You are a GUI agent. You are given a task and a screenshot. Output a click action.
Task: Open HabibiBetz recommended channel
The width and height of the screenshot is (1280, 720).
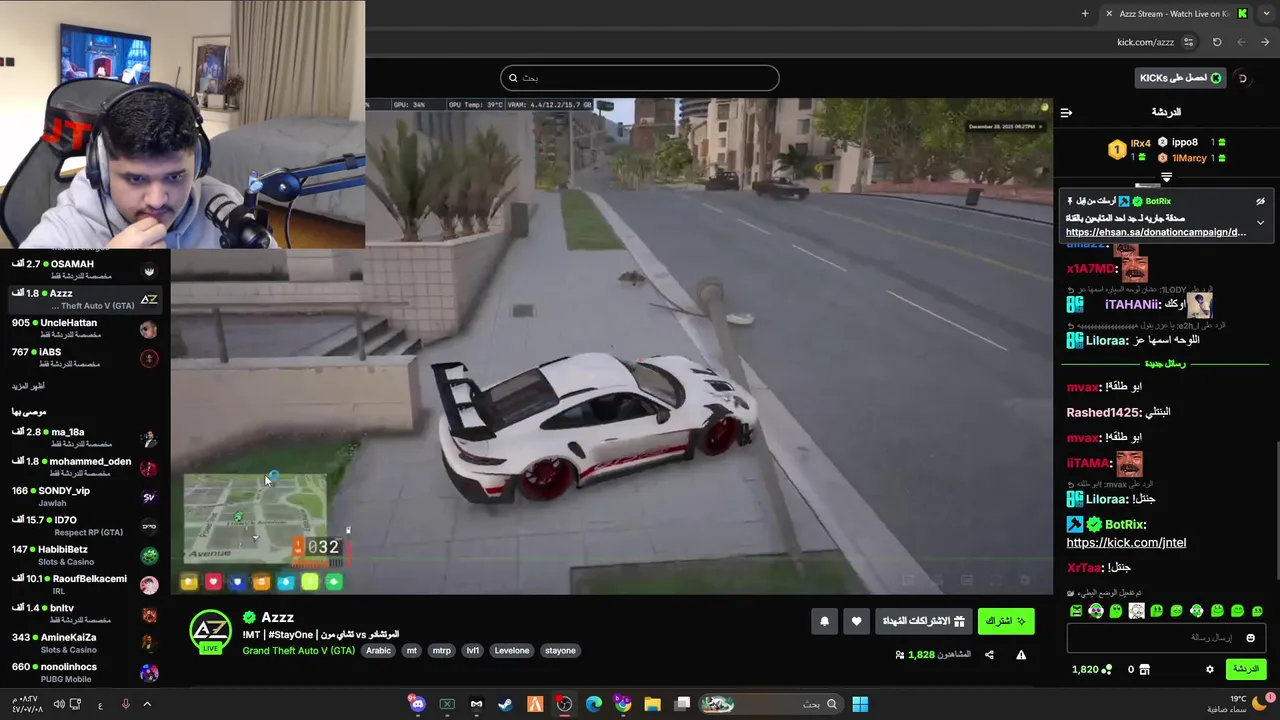85,554
